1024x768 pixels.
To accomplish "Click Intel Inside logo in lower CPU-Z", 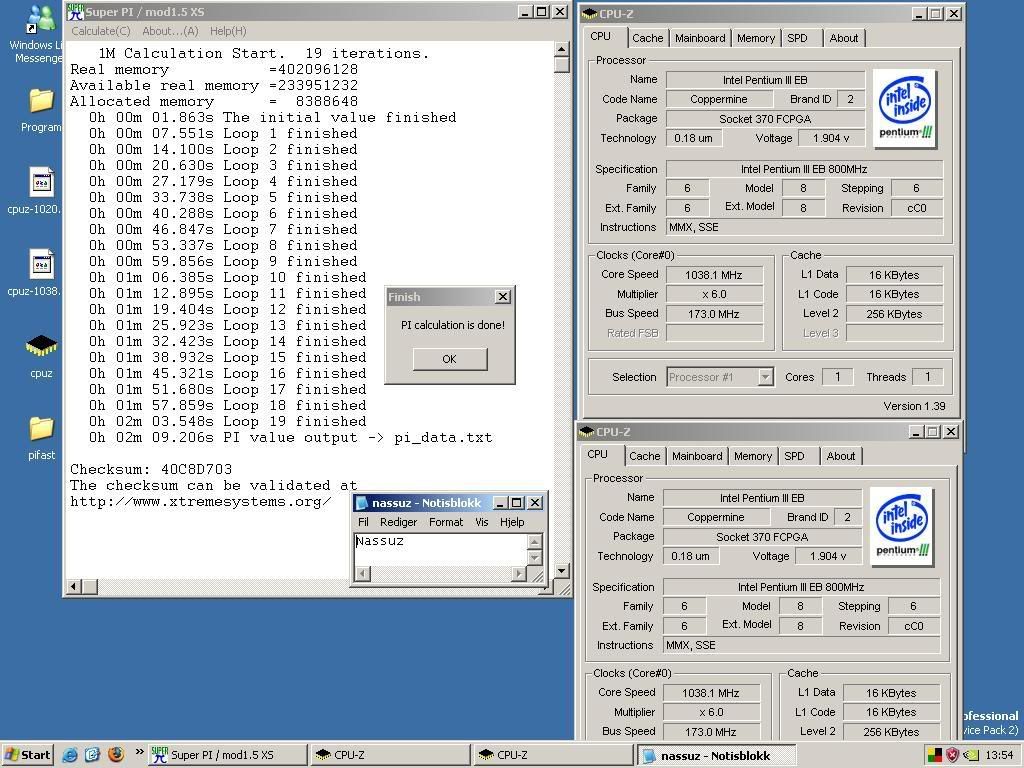I will pos(902,527).
